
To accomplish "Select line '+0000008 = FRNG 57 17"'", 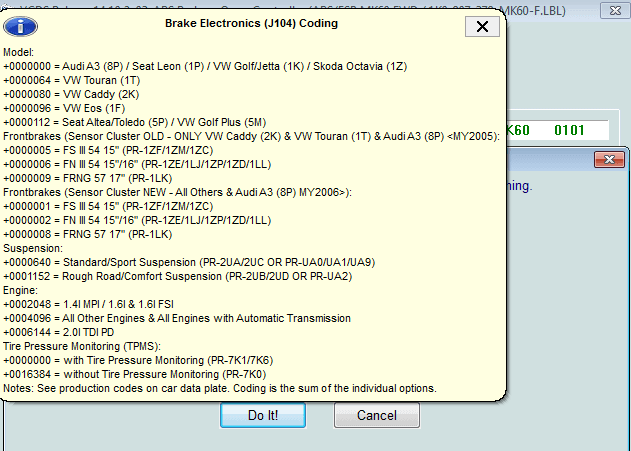I will click(x=88, y=234).
